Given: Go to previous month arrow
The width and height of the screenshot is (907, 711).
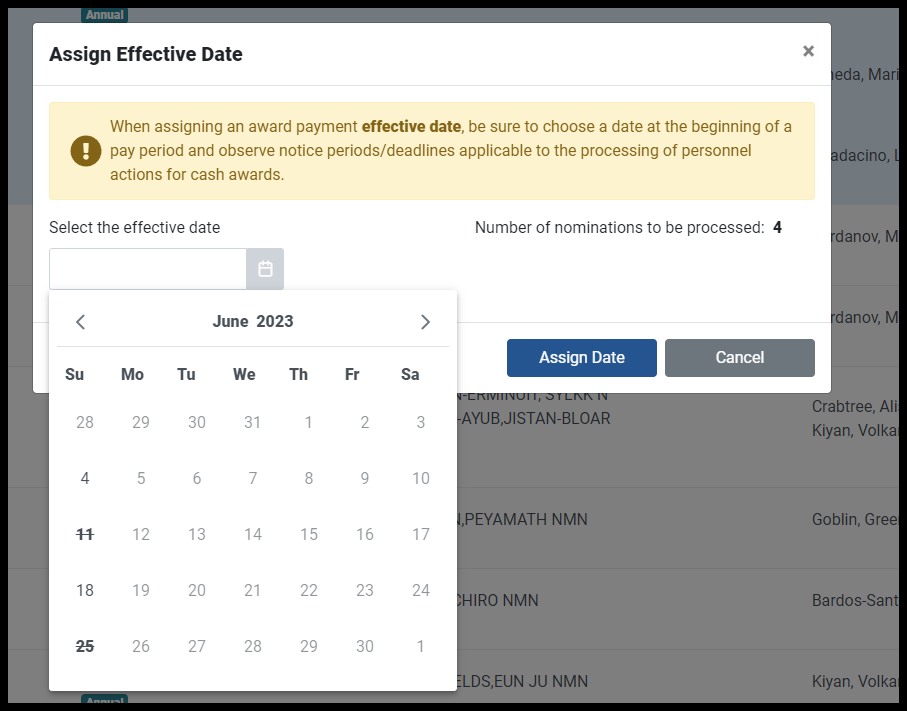Looking at the screenshot, I should click(80, 322).
